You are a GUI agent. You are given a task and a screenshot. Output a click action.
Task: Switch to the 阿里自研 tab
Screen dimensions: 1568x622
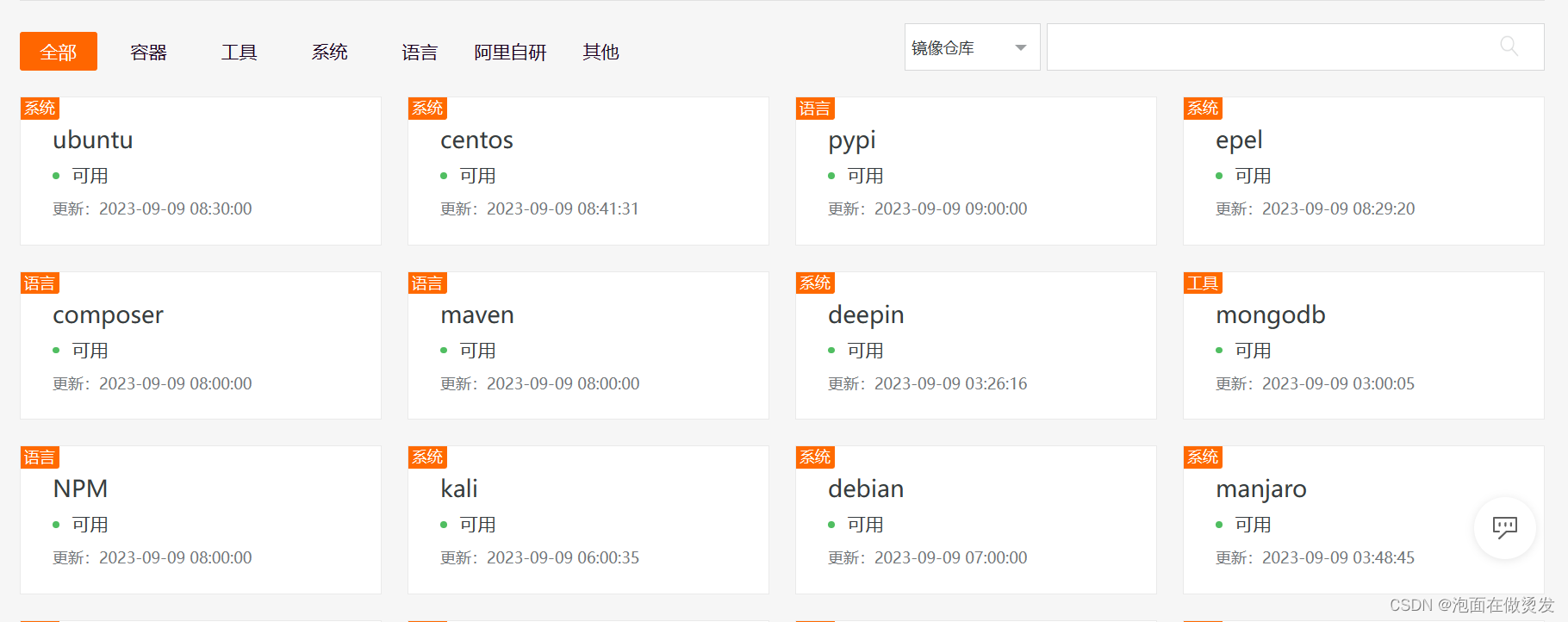510,53
